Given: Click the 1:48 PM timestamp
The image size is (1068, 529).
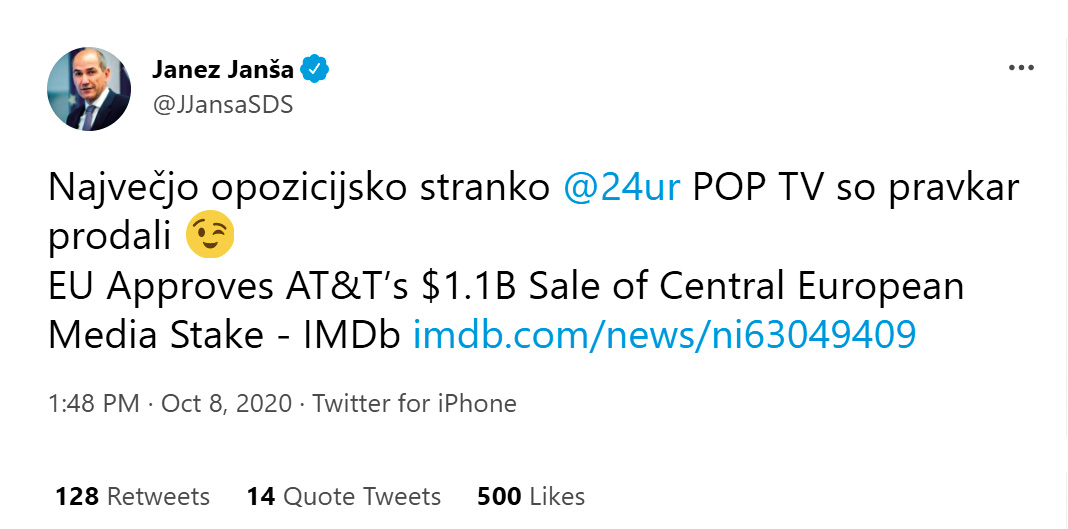Looking at the screenshot, I should pos(93,404).
